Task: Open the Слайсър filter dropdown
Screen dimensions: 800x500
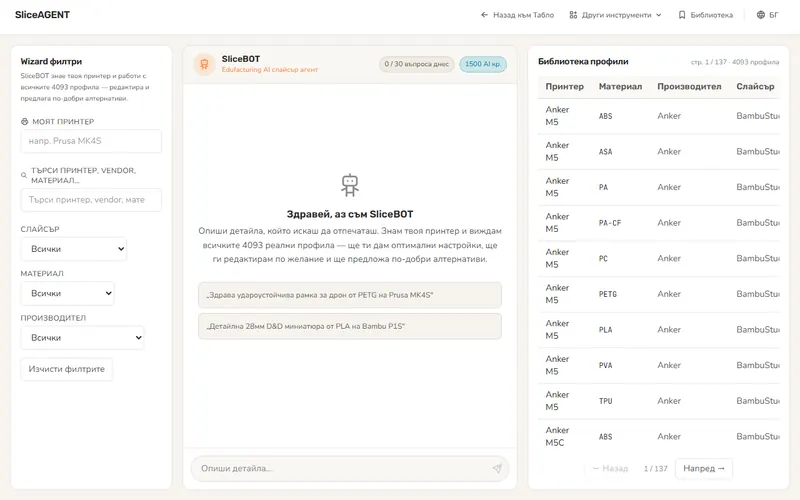Action: 73,249
